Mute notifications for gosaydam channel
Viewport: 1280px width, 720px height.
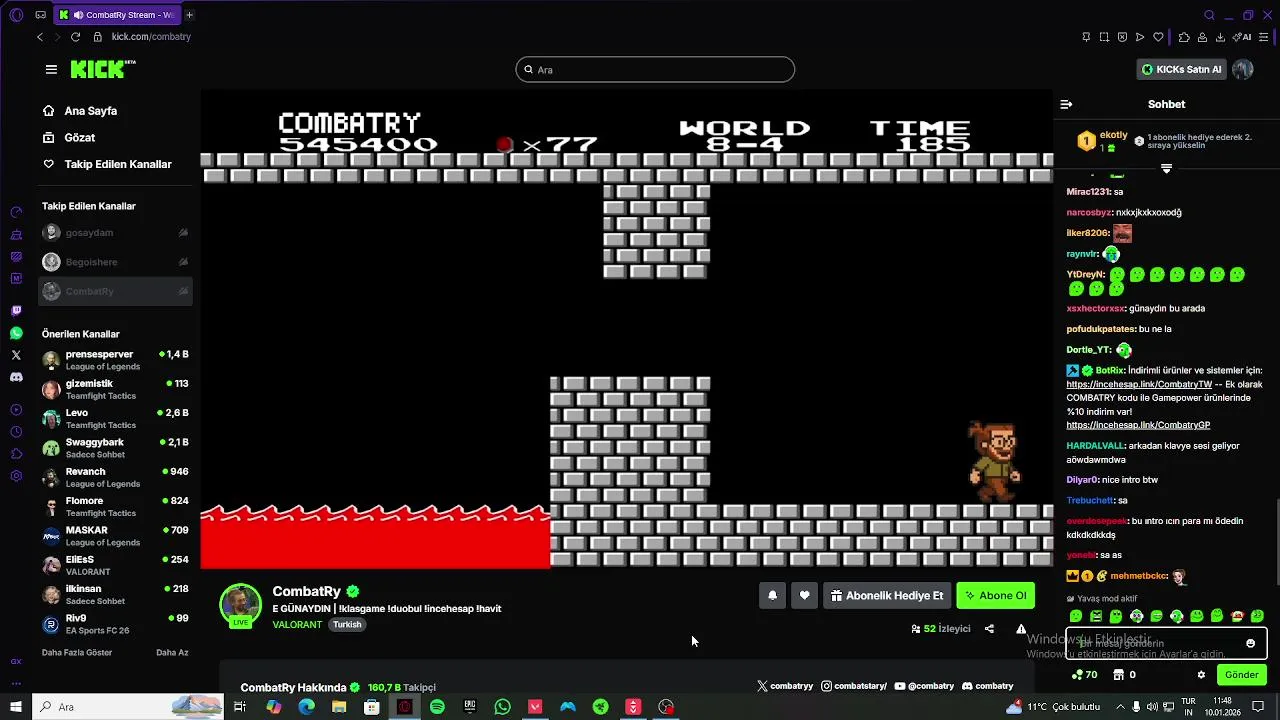coord(183,233)
